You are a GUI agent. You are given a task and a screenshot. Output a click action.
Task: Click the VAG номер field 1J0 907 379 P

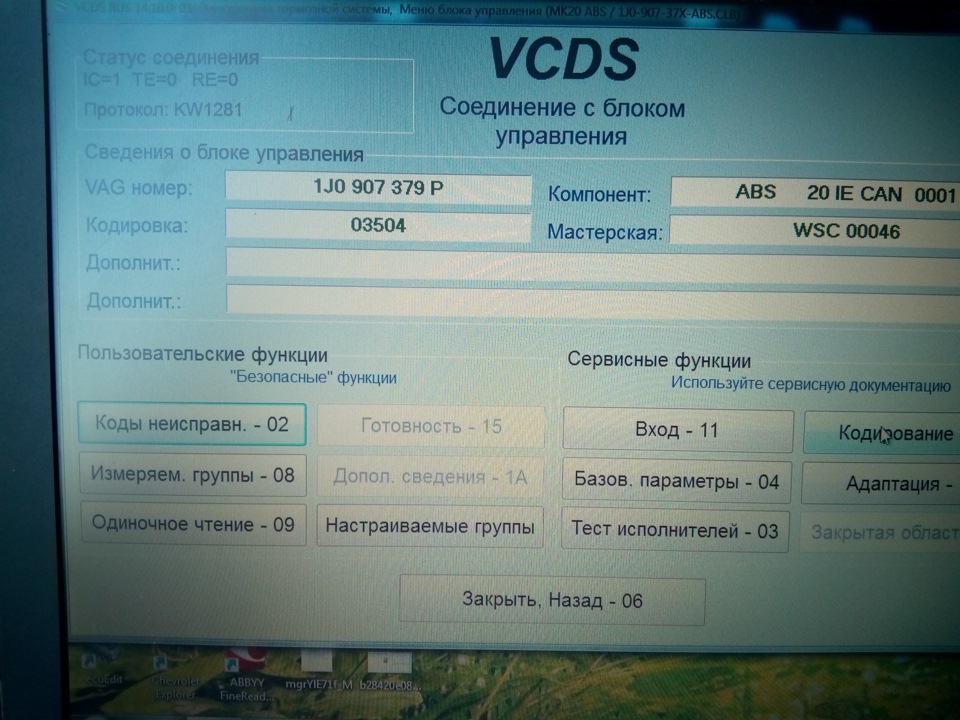[378, 187]
